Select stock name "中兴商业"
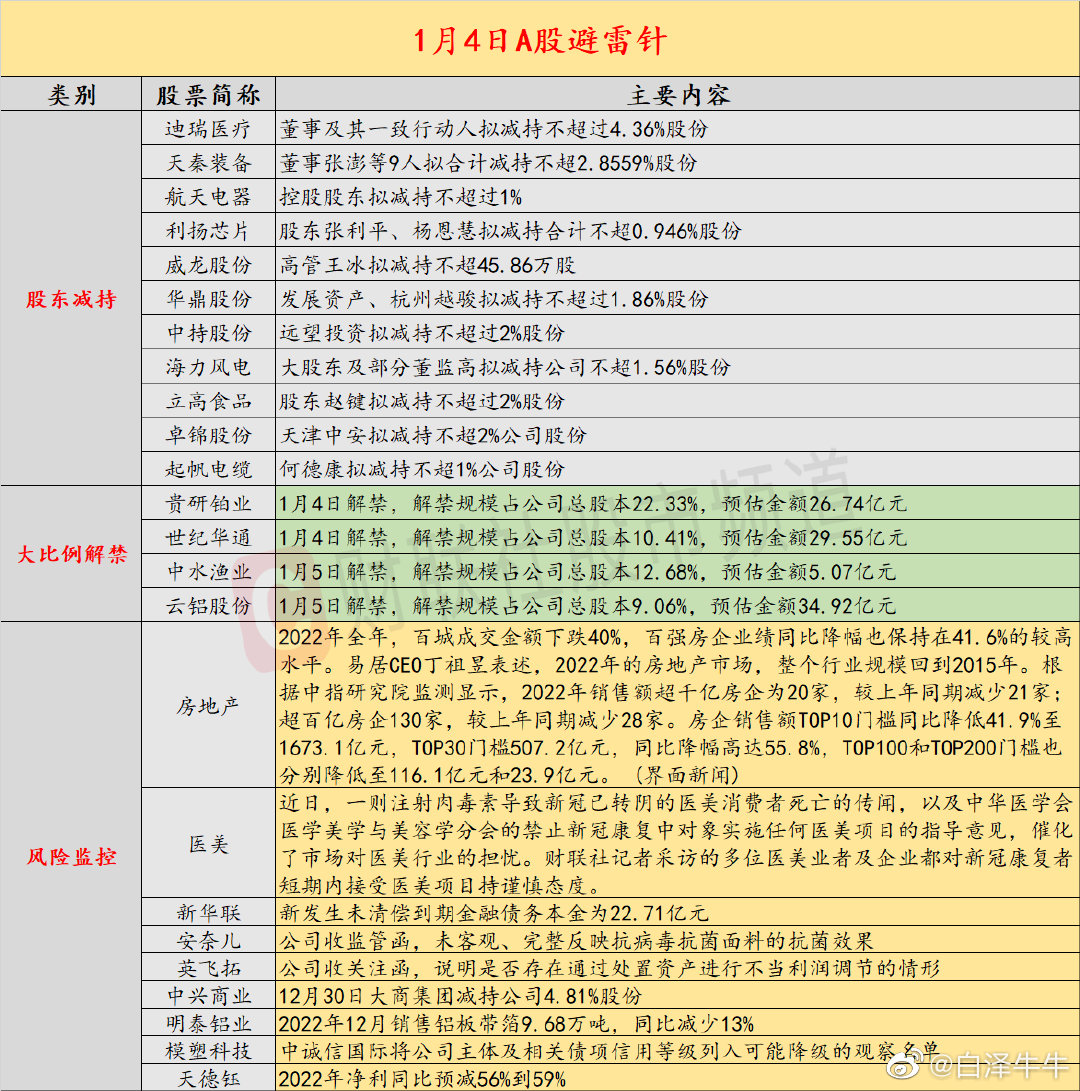 point(208,996)
